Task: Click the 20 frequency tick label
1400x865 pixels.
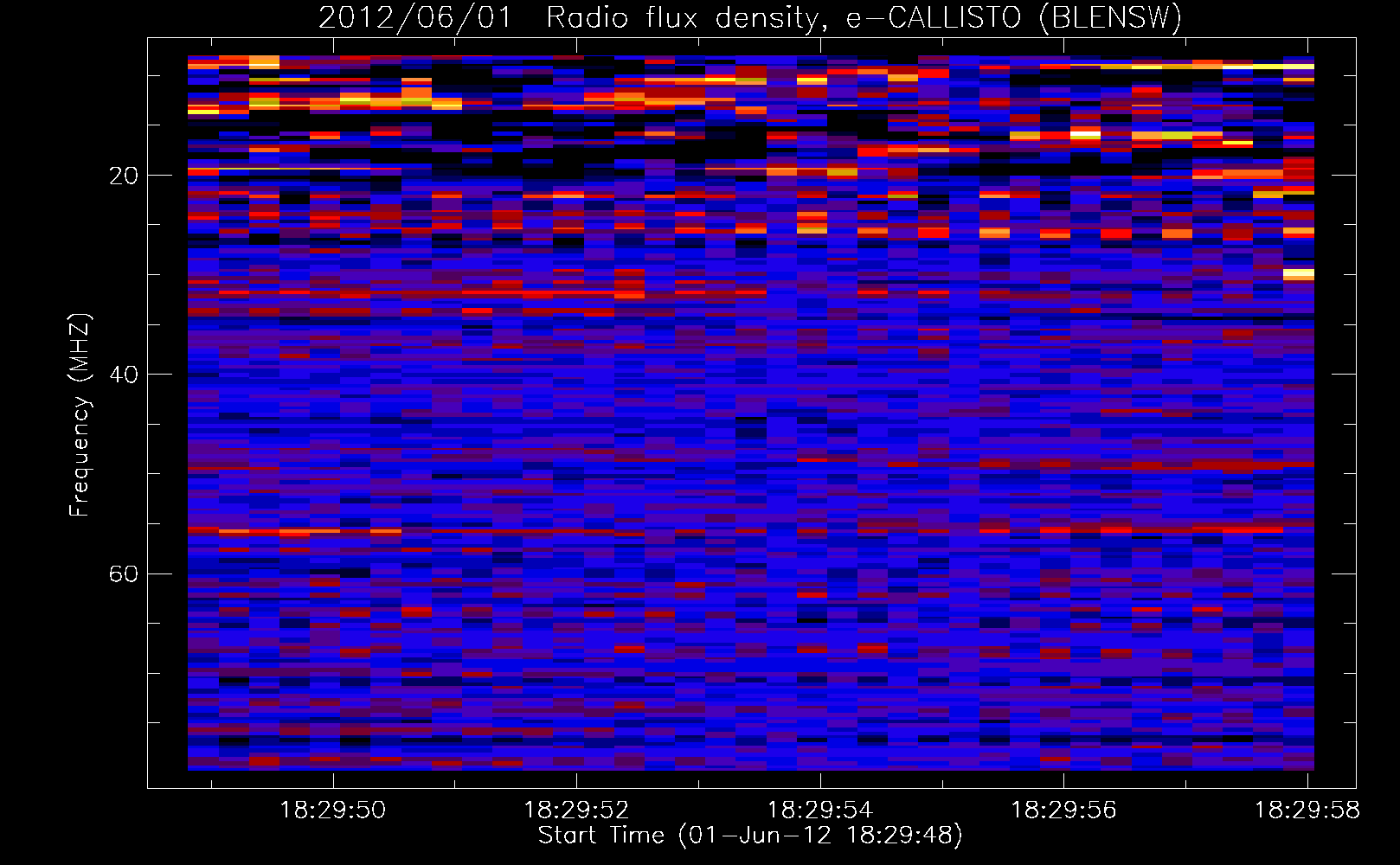Action: 124,176
